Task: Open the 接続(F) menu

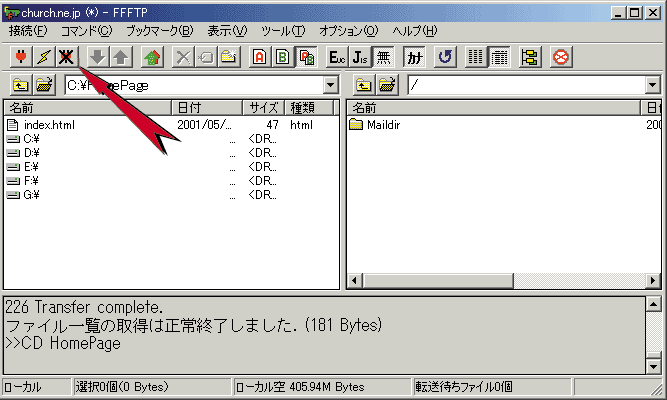Action: 27,31
